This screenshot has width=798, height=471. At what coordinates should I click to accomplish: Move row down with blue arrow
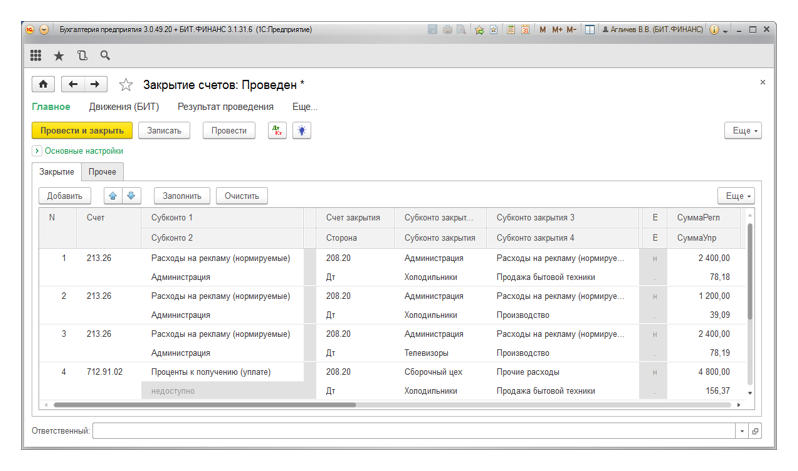click(x=131, y=196)
